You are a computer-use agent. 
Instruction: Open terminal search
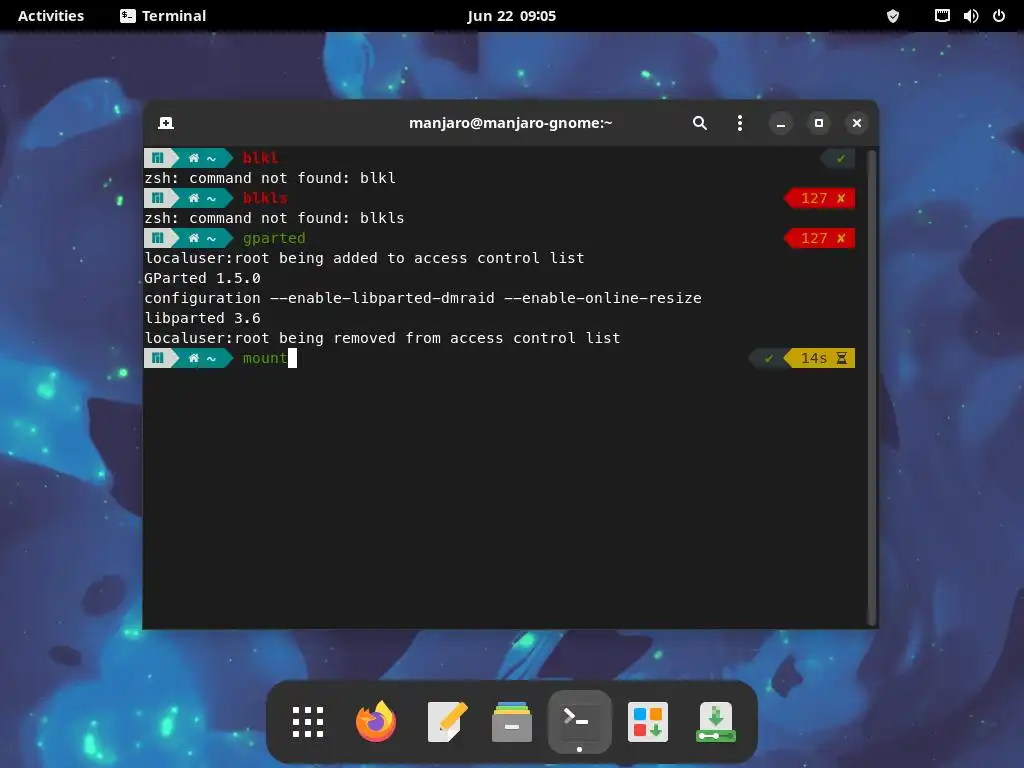point(699,123)
